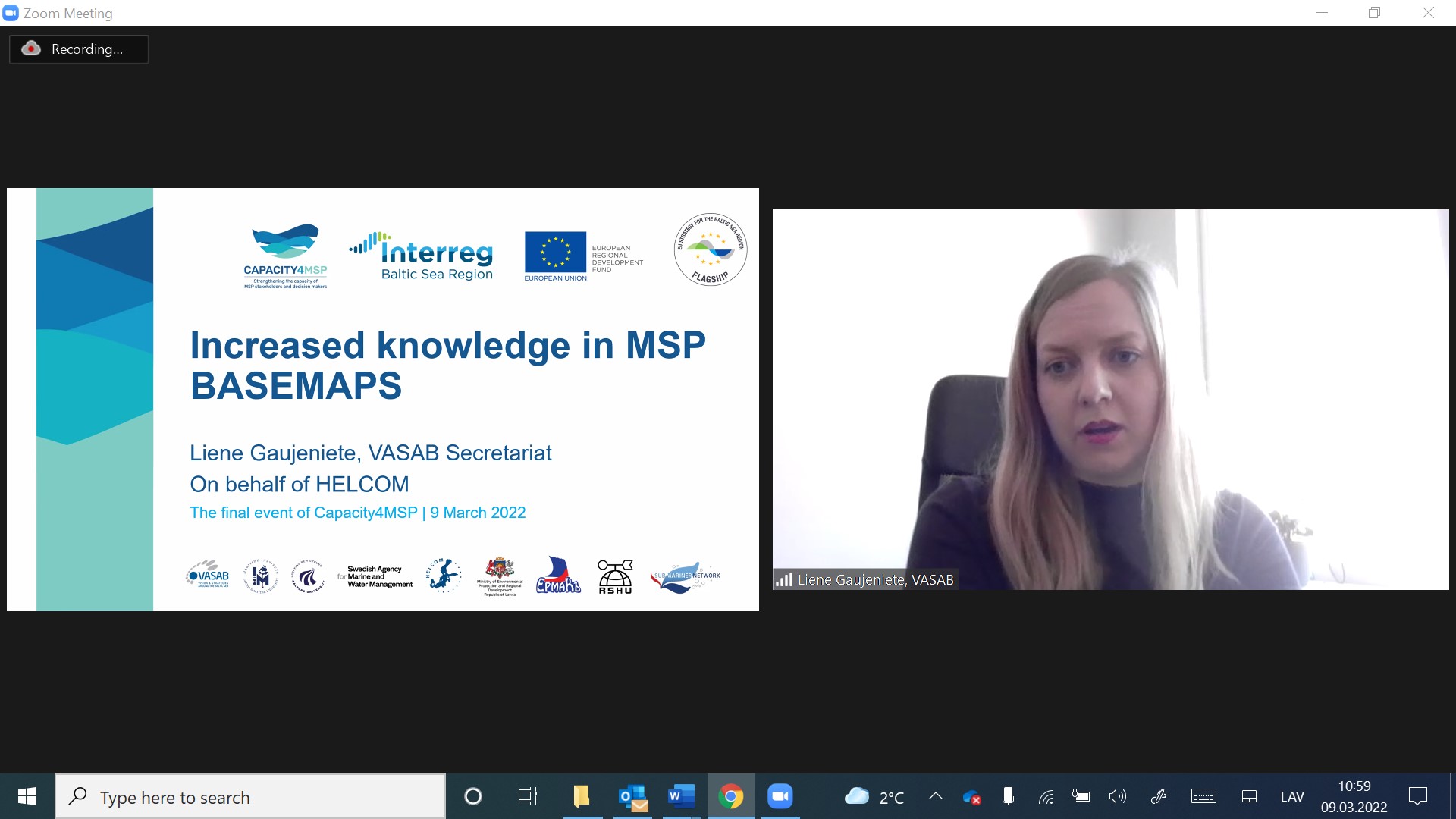Open Cortana circle icon
The image size is (1456, 819).
coord(473,796)
